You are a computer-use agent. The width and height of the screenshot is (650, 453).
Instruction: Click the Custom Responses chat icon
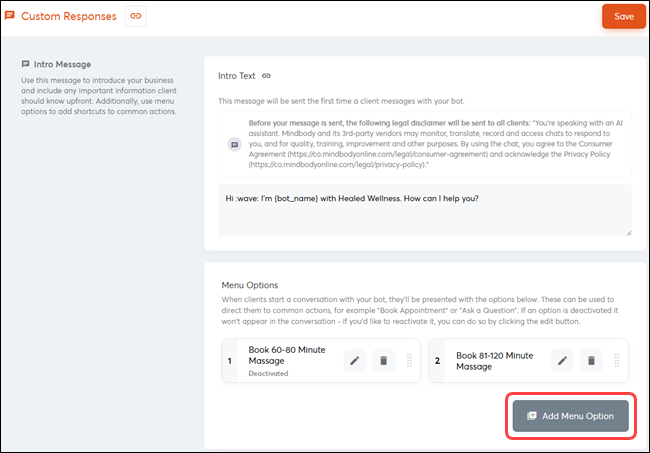[x=10, y=16]
